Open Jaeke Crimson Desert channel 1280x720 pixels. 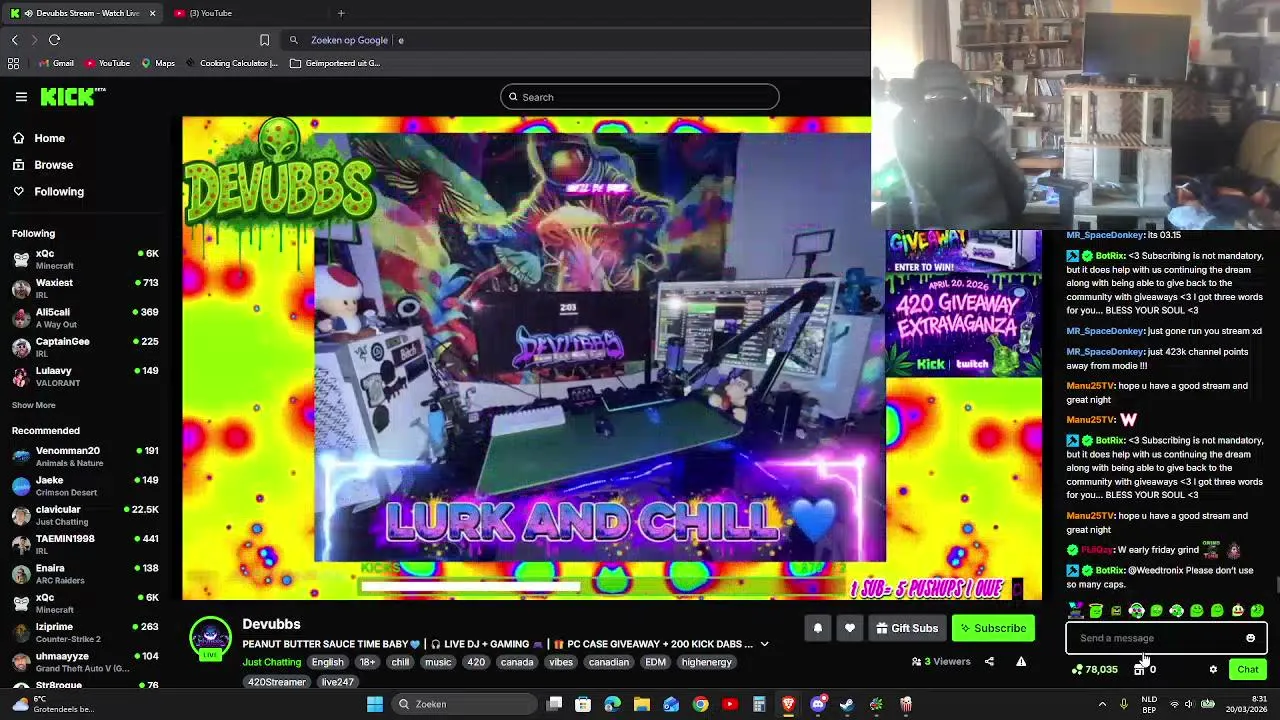point(86,486)
